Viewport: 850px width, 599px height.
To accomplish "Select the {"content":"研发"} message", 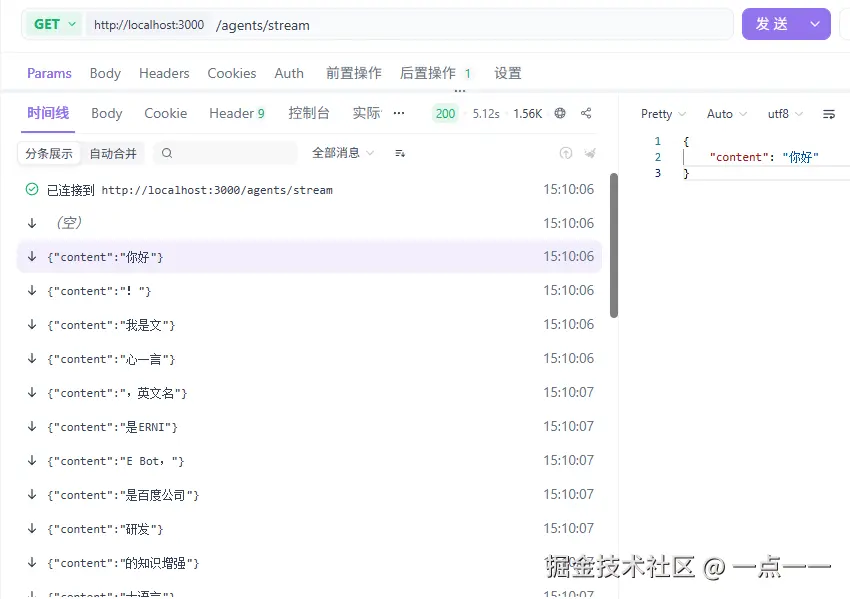I will tap(309, 529).
